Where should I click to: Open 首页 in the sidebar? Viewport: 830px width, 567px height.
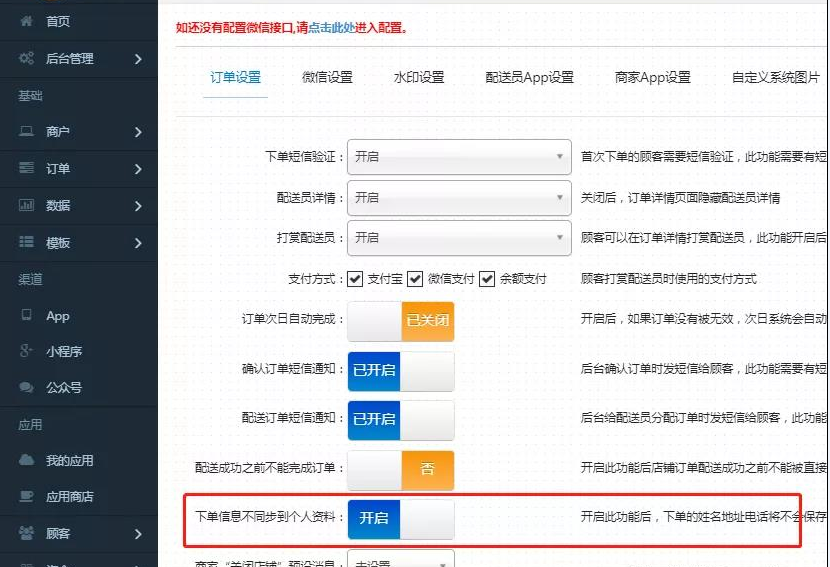[58, 21]
